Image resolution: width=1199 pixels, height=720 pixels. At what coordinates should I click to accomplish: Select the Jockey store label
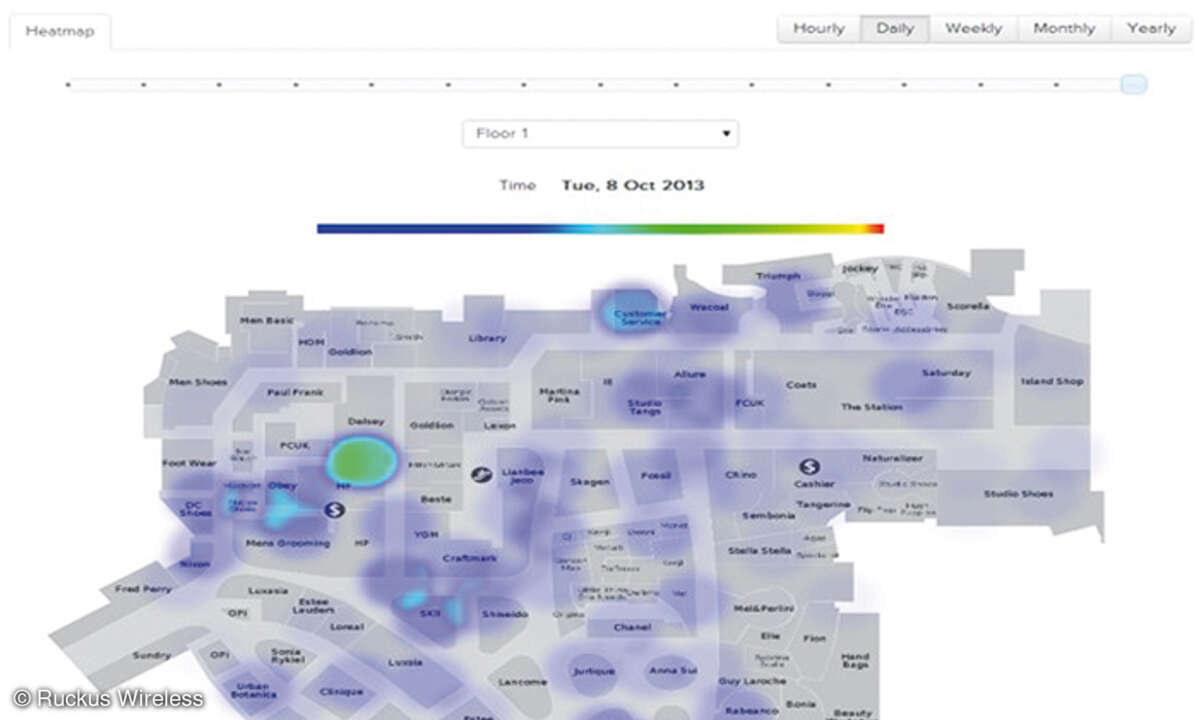[859, 268]
